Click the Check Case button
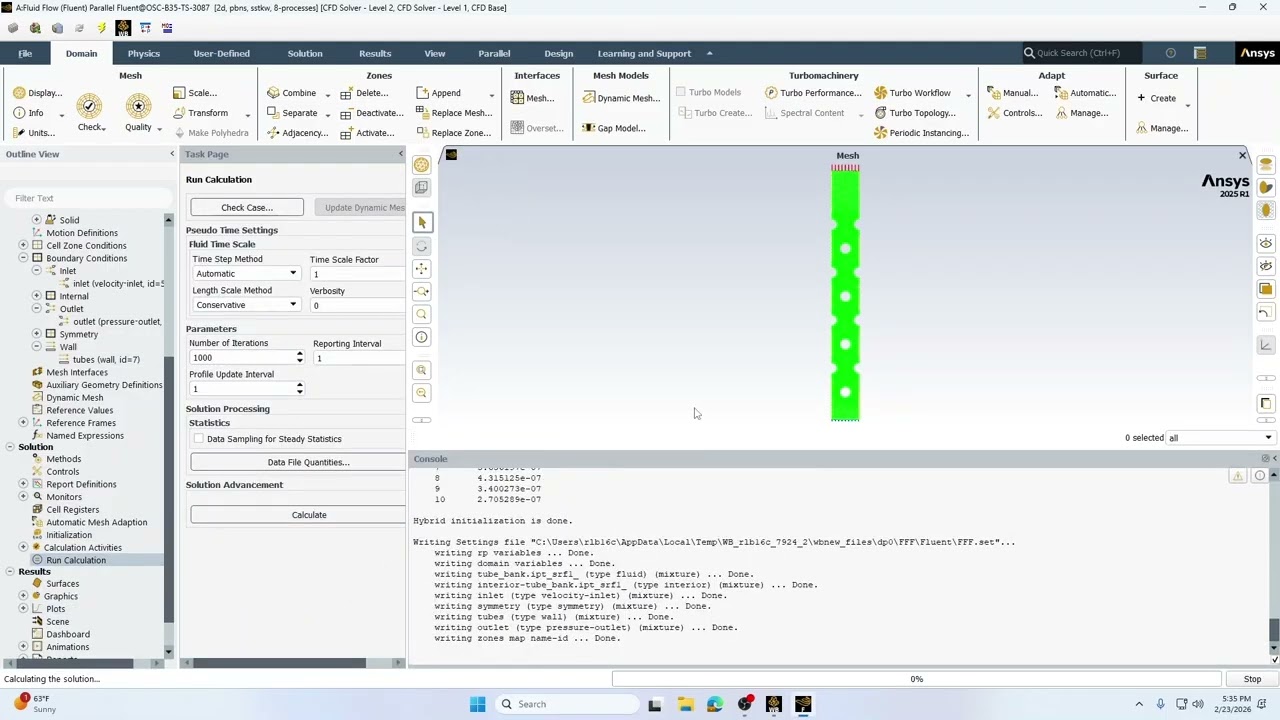1280x720 pixels. tap(247, 207)
